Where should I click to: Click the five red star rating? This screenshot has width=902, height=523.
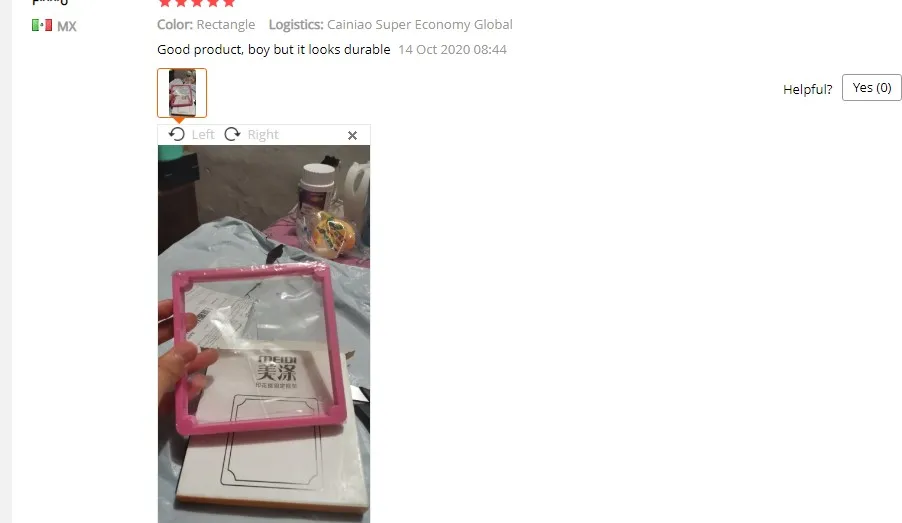click(x=197, y=3)
